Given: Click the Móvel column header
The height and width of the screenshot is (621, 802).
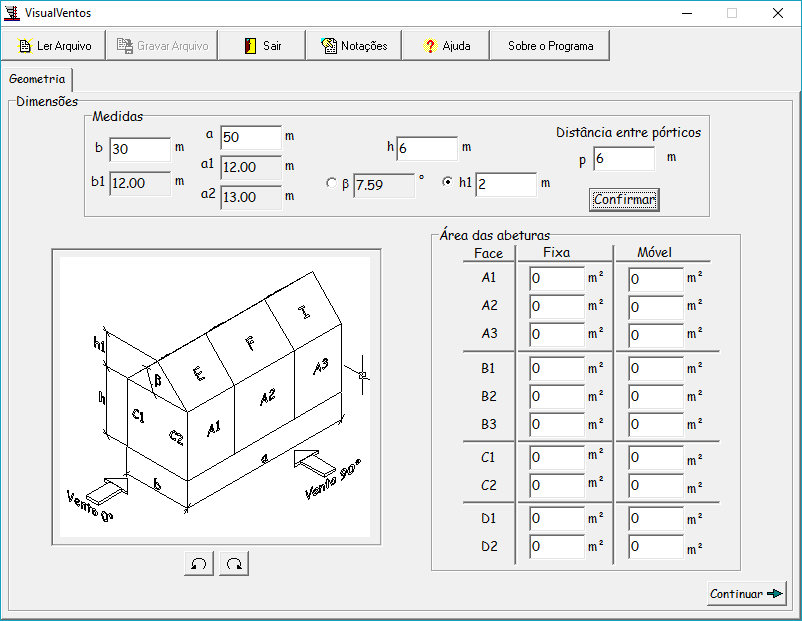Looking at the screenshot, I should point(654,253).
